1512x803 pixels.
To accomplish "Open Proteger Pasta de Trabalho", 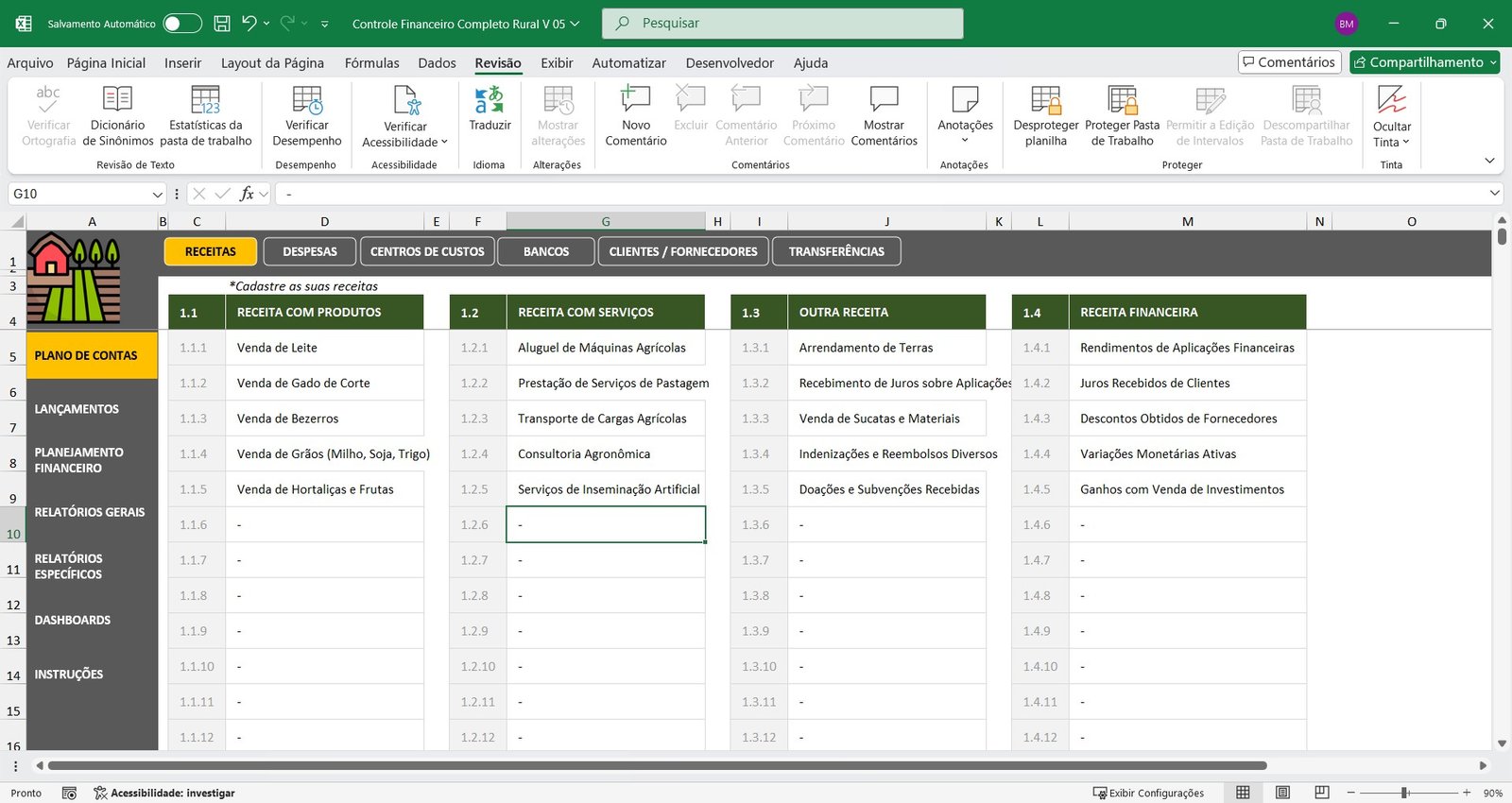I will tap(1122, 100).
